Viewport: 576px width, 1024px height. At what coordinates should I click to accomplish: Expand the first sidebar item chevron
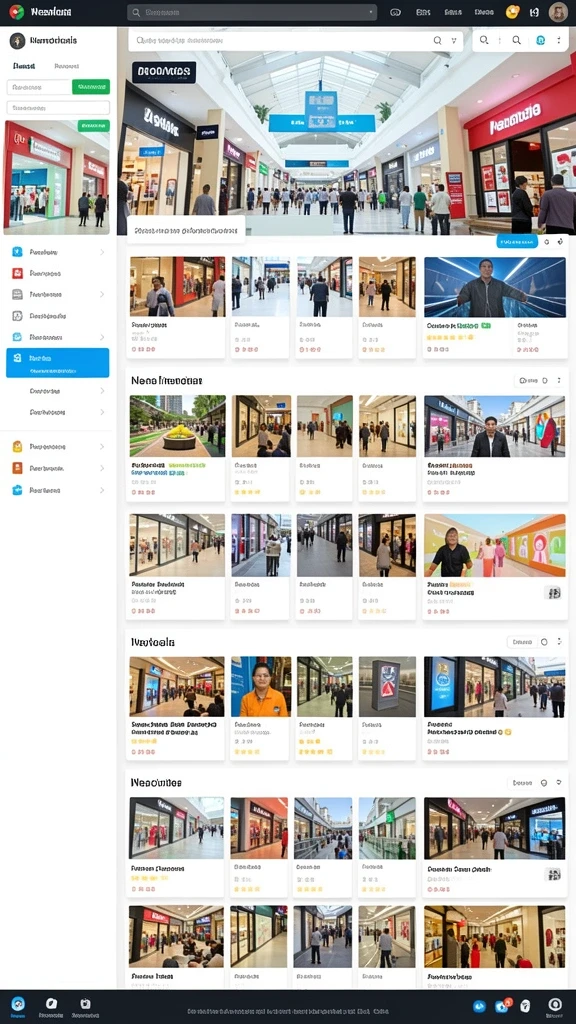point(102,252)
